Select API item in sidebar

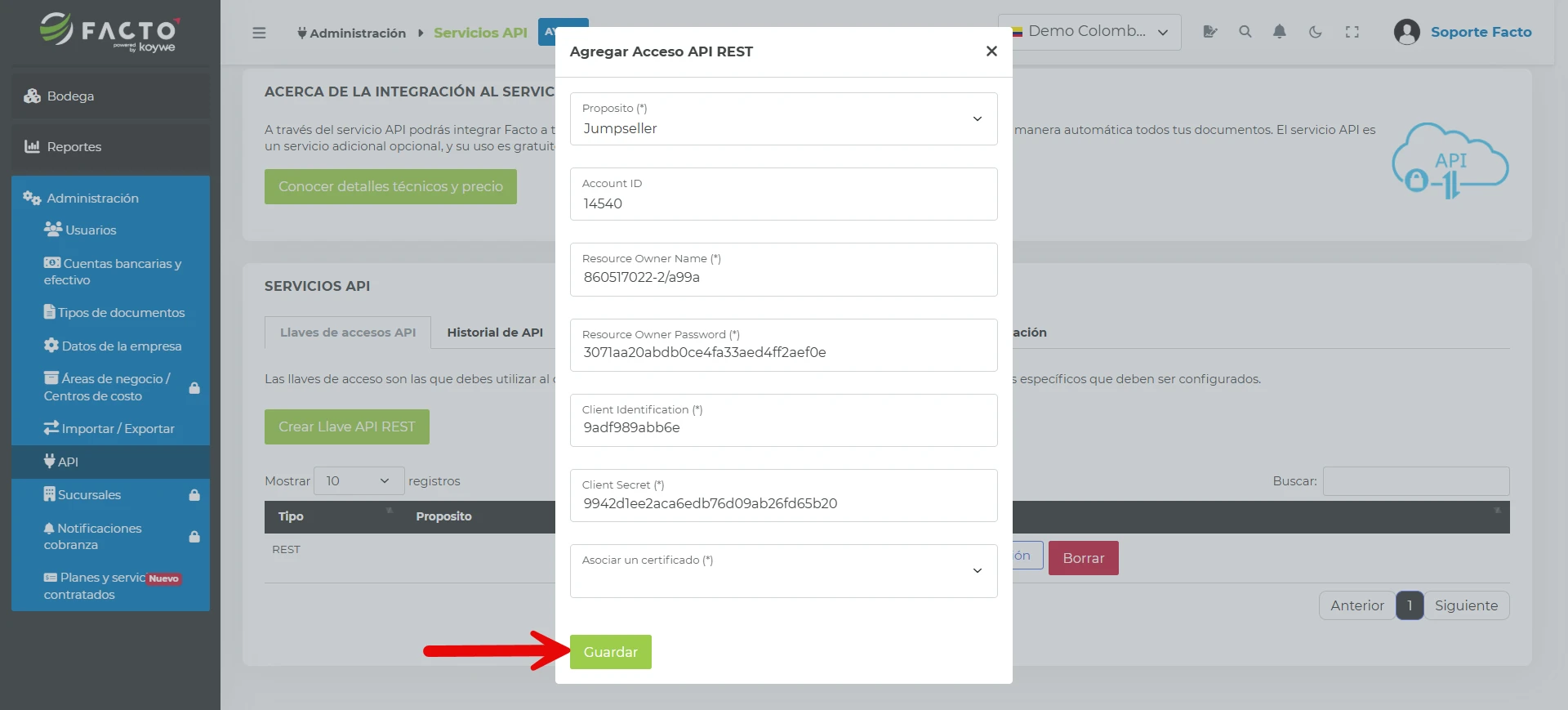(x=110, y=462)
